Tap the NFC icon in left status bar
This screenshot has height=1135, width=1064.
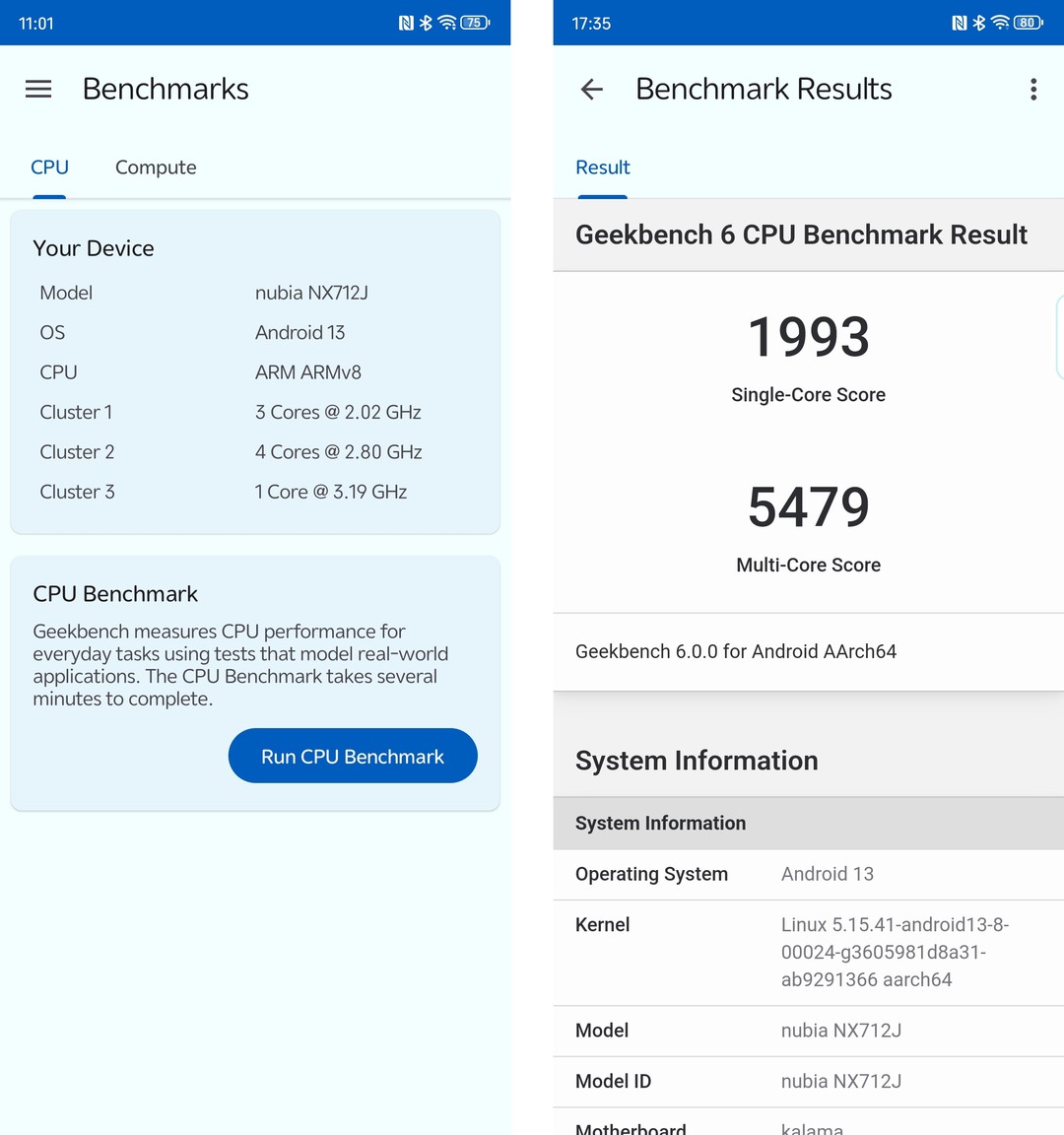[406, 23]
